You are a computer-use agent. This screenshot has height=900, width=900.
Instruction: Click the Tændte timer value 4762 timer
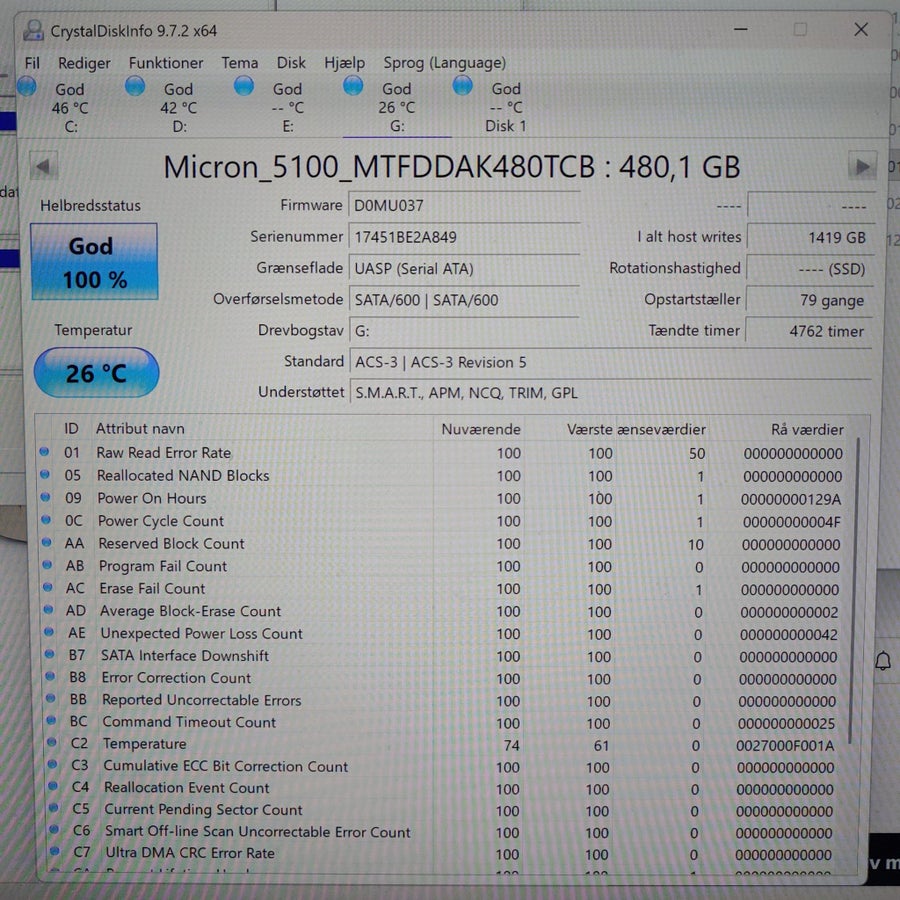point(809,331)
